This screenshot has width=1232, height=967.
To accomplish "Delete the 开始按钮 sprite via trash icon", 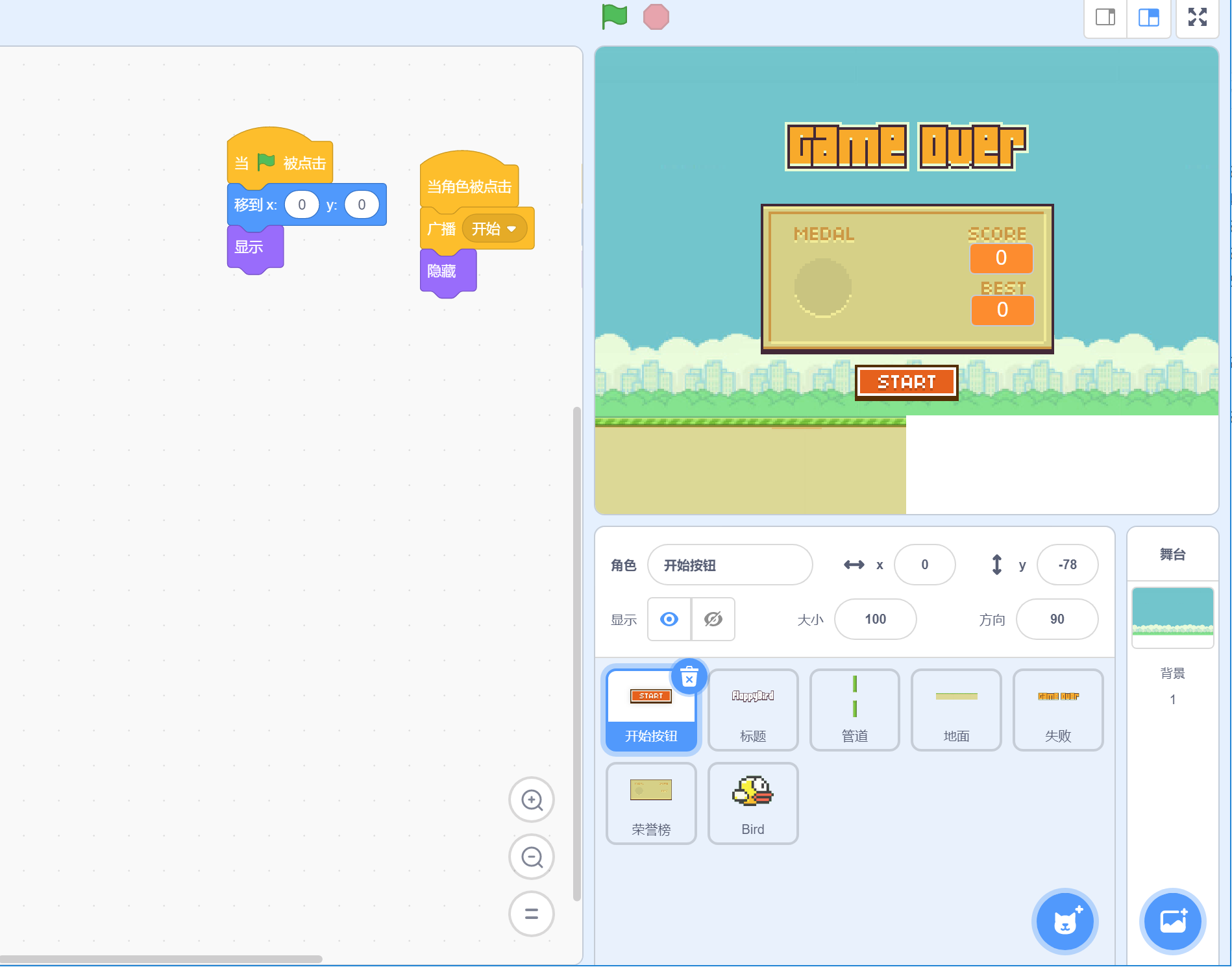I will [689, 678].
